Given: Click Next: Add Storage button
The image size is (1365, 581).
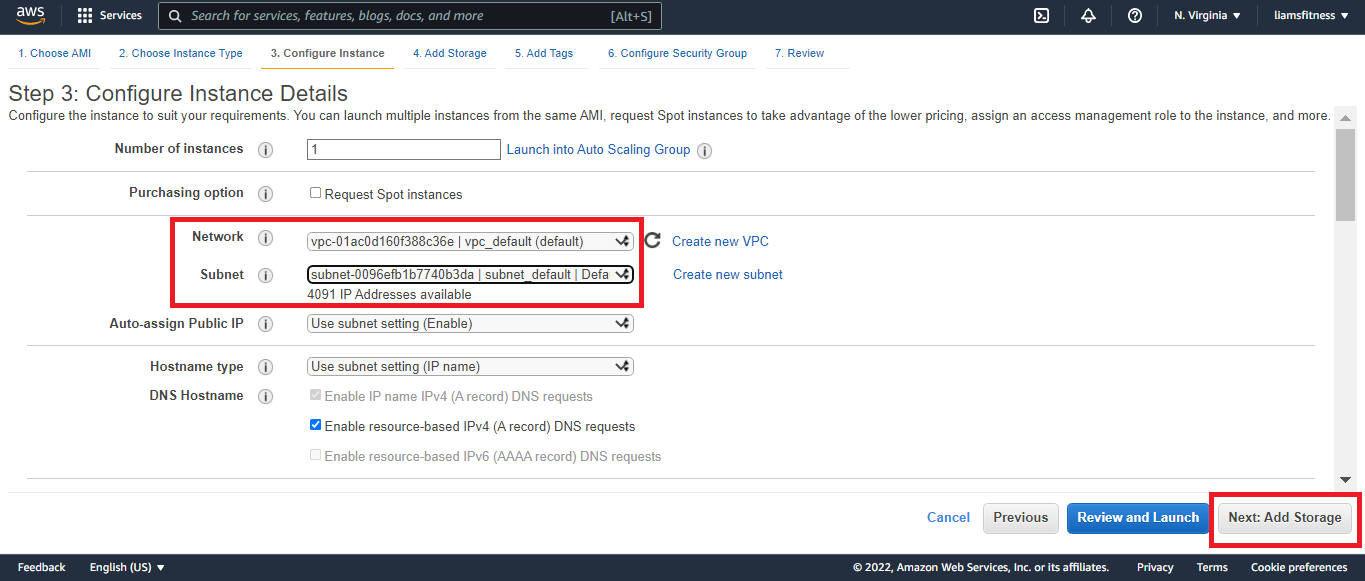Looking at the screenshot, I should click(1284, 518).
